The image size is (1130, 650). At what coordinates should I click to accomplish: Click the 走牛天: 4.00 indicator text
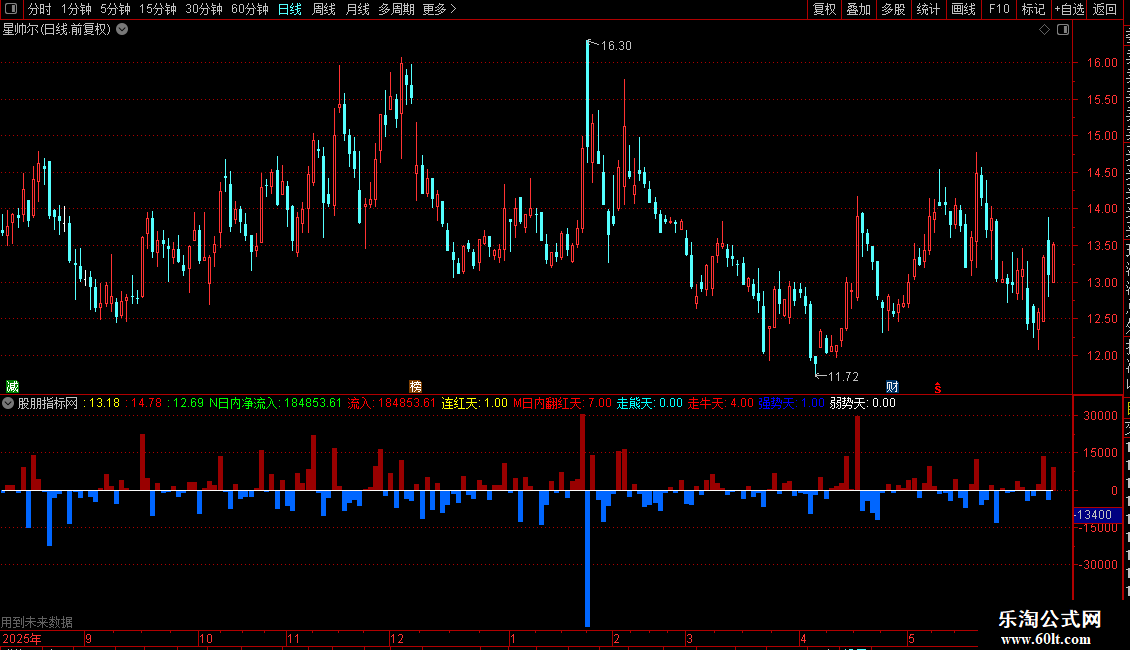721,404
